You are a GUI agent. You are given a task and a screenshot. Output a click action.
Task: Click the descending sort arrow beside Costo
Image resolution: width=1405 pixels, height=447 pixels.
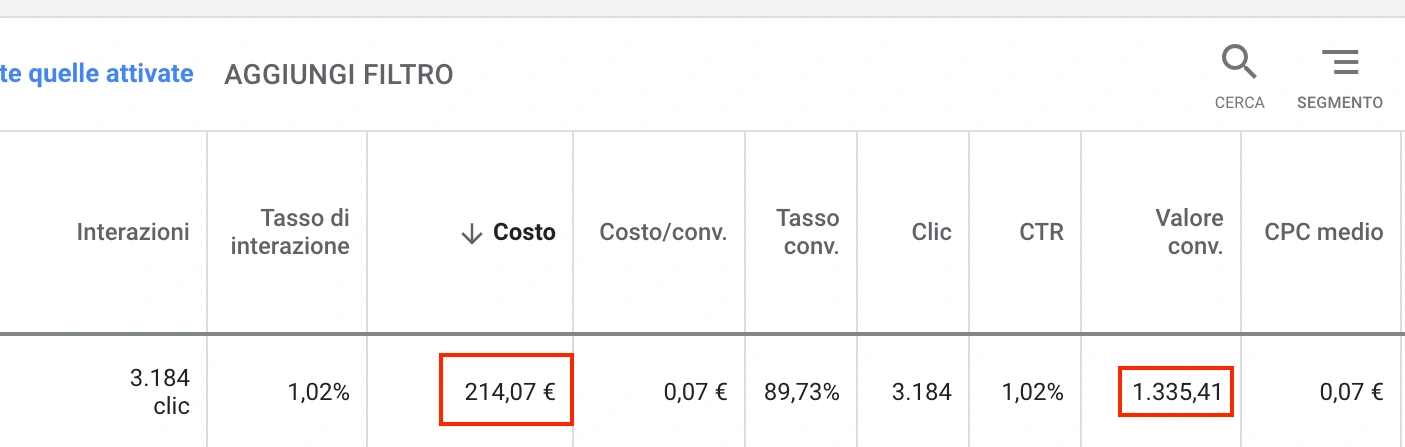472,233
